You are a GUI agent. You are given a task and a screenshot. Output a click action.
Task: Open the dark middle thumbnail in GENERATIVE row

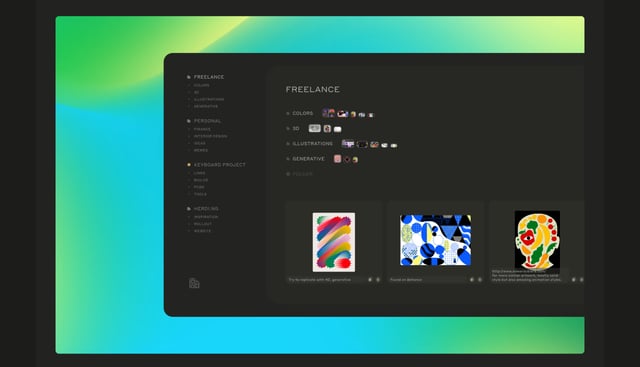coord(347,159)
